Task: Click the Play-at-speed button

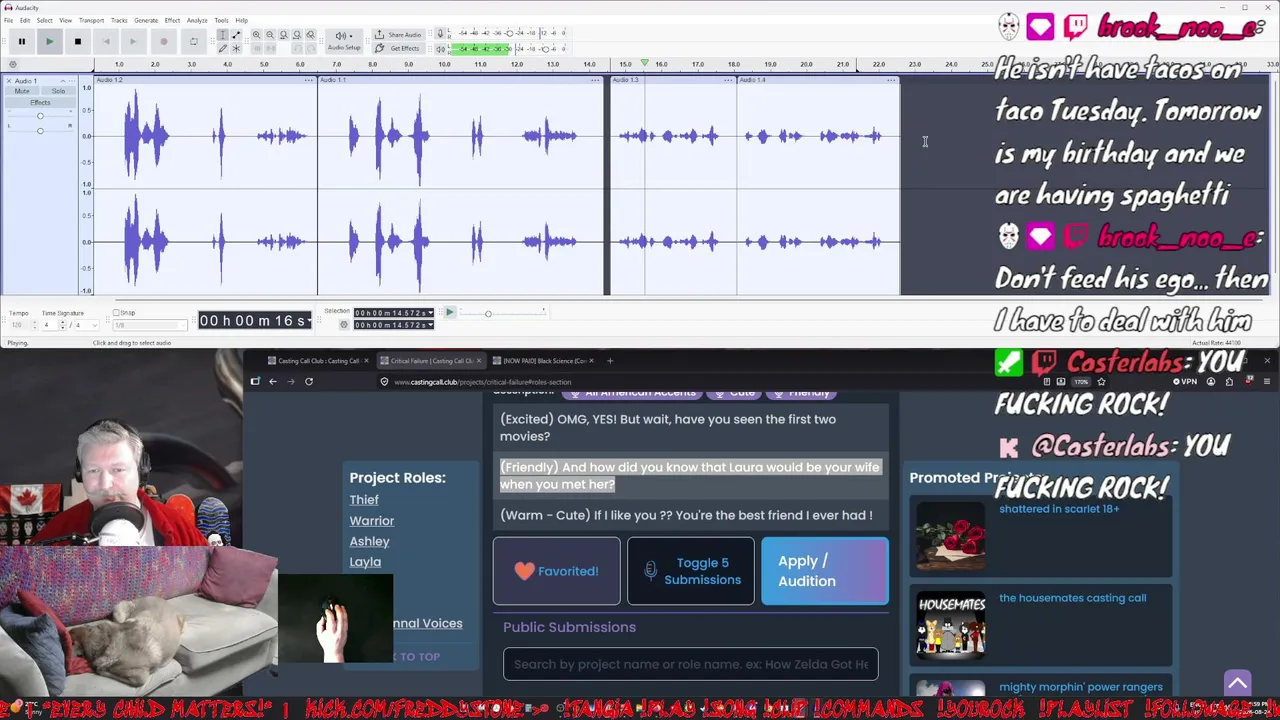Action: [x=449, y=313]
